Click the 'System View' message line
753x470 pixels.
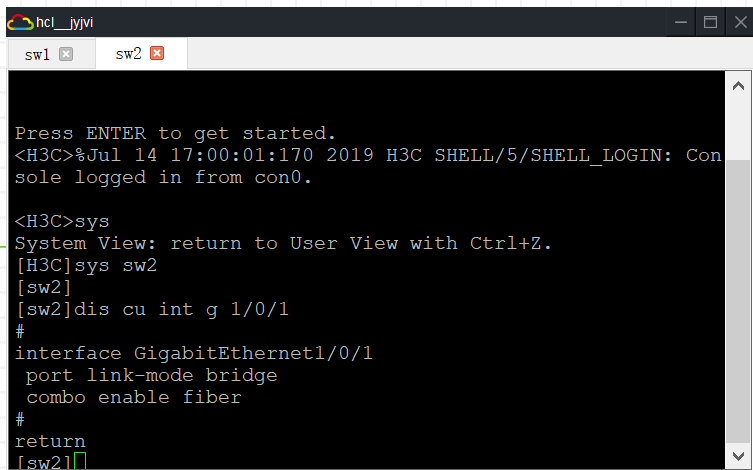[x=283, y=243]
